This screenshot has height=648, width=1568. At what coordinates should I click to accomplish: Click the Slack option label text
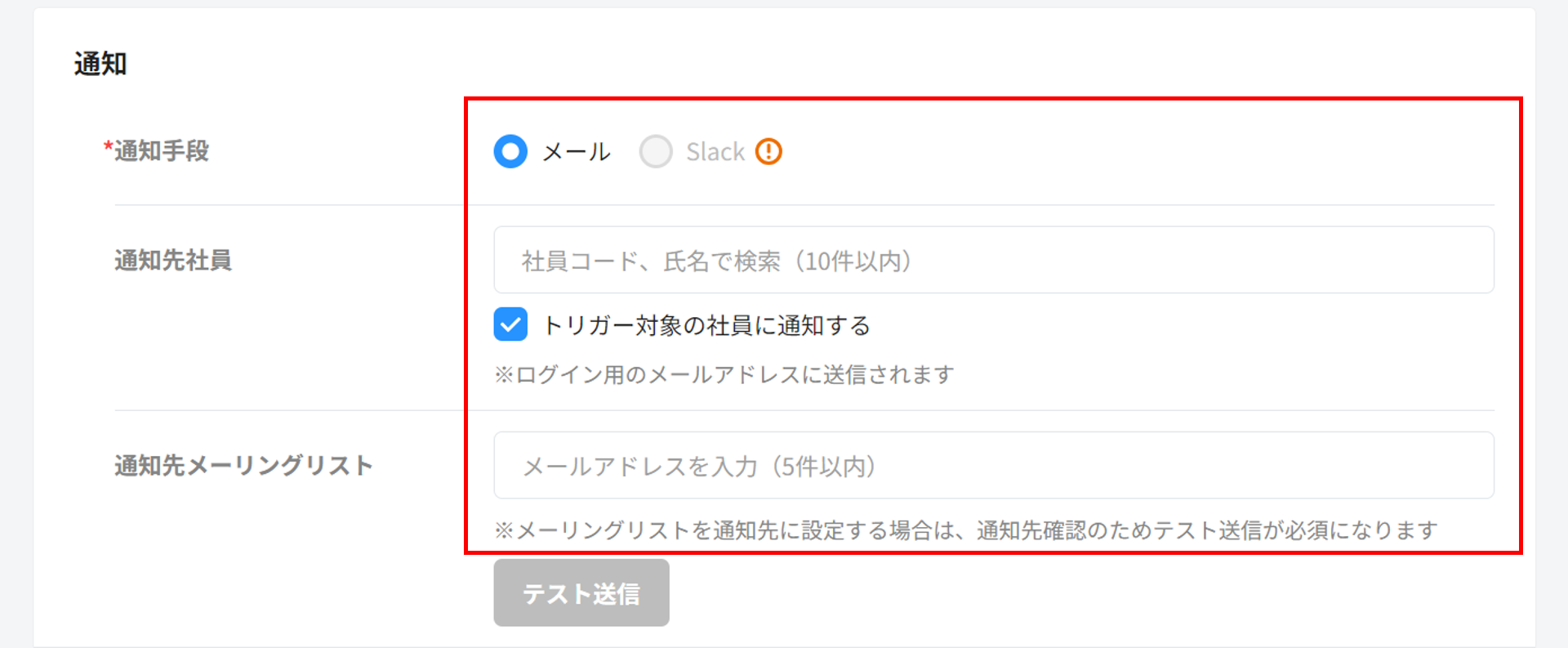(715, 152)
